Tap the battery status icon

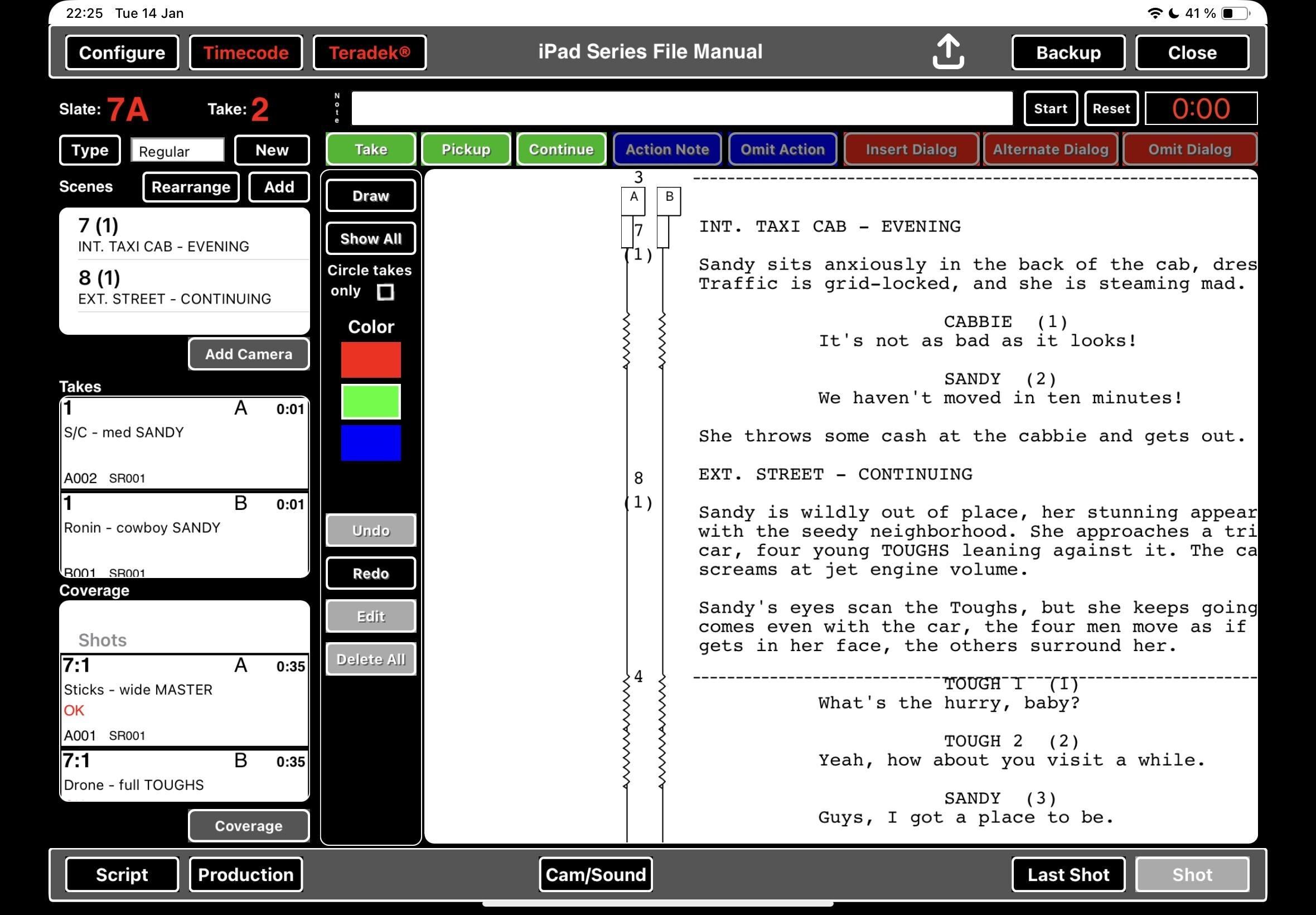coord(1235,13)
